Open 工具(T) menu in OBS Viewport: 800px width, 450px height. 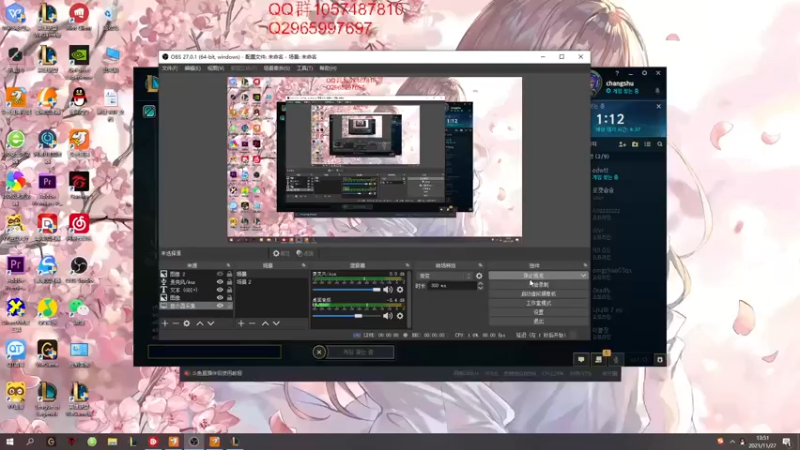305,68
